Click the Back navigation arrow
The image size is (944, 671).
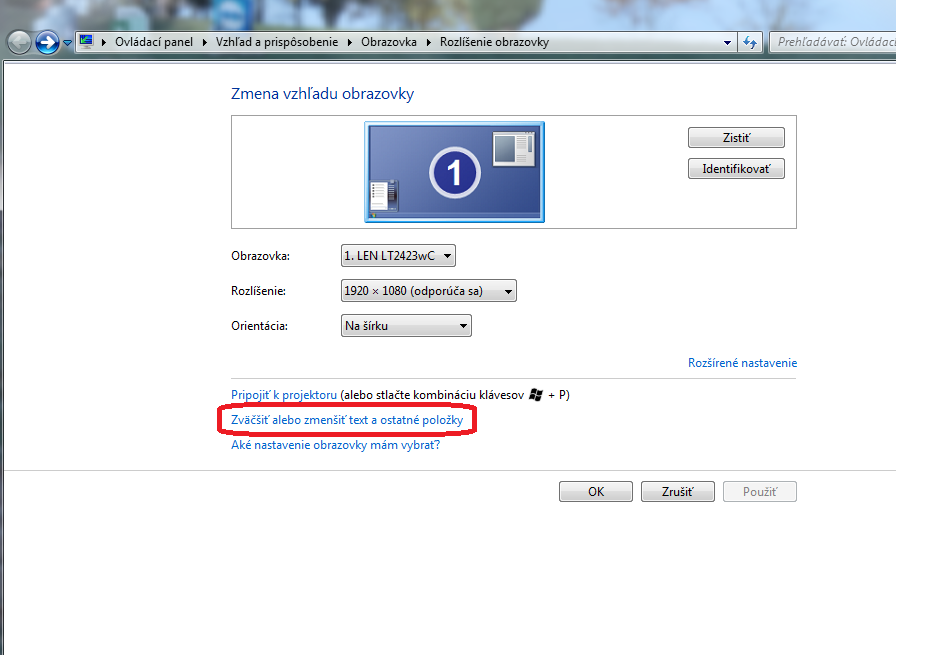point(19,42)
